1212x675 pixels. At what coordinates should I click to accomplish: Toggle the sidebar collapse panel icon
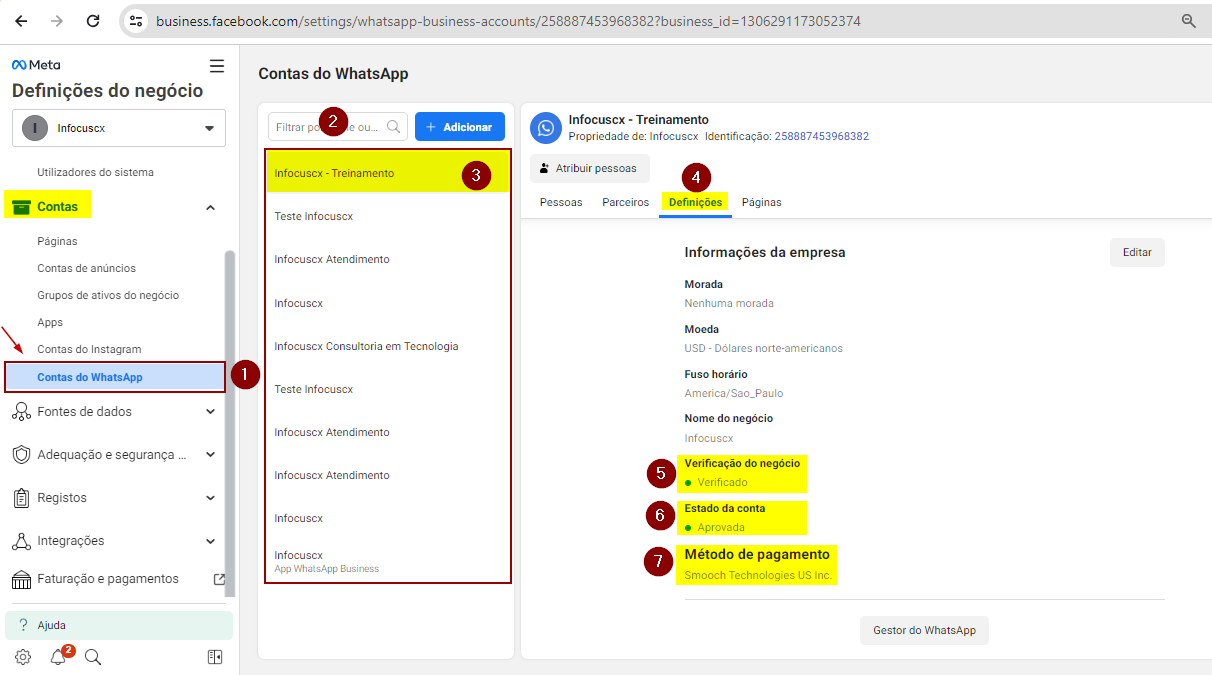click(215, 657)
